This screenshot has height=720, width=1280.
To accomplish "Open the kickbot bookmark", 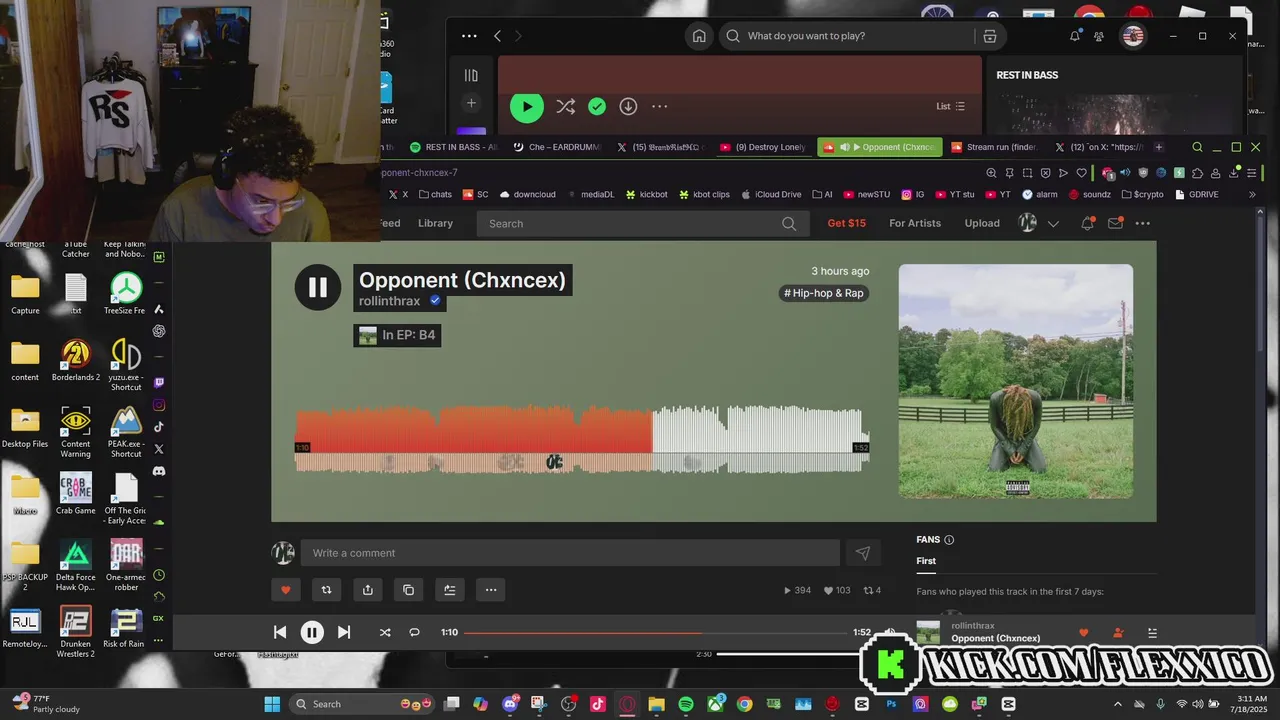I will point(645,195).
